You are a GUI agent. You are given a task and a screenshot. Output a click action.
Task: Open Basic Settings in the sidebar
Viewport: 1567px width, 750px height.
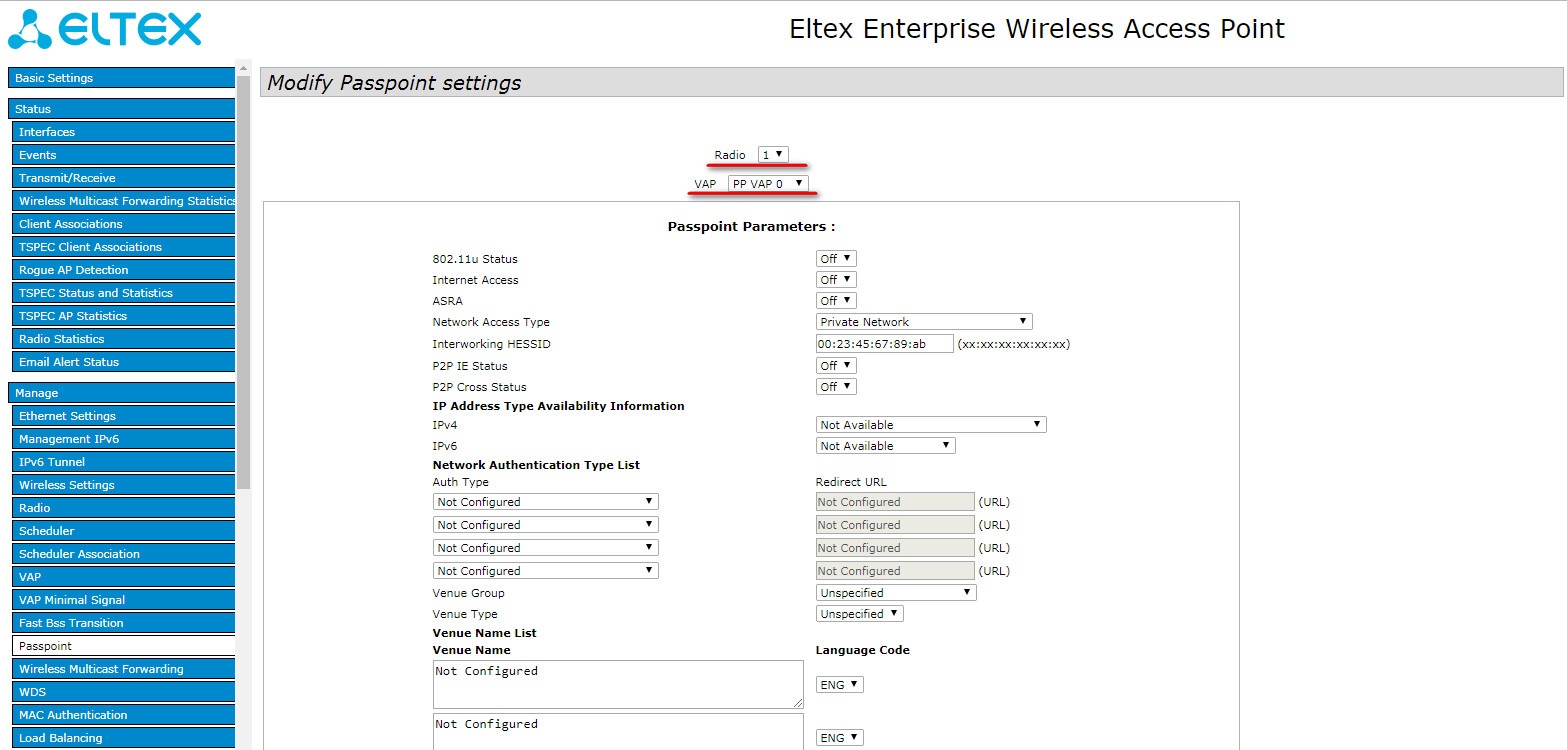click(121, 78)
